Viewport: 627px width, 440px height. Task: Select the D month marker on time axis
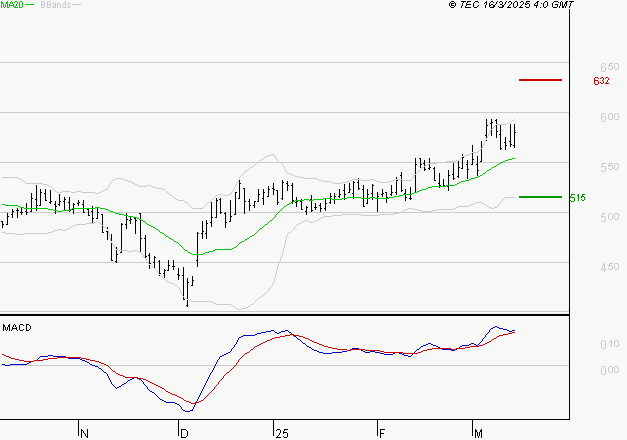click(184, 433)
